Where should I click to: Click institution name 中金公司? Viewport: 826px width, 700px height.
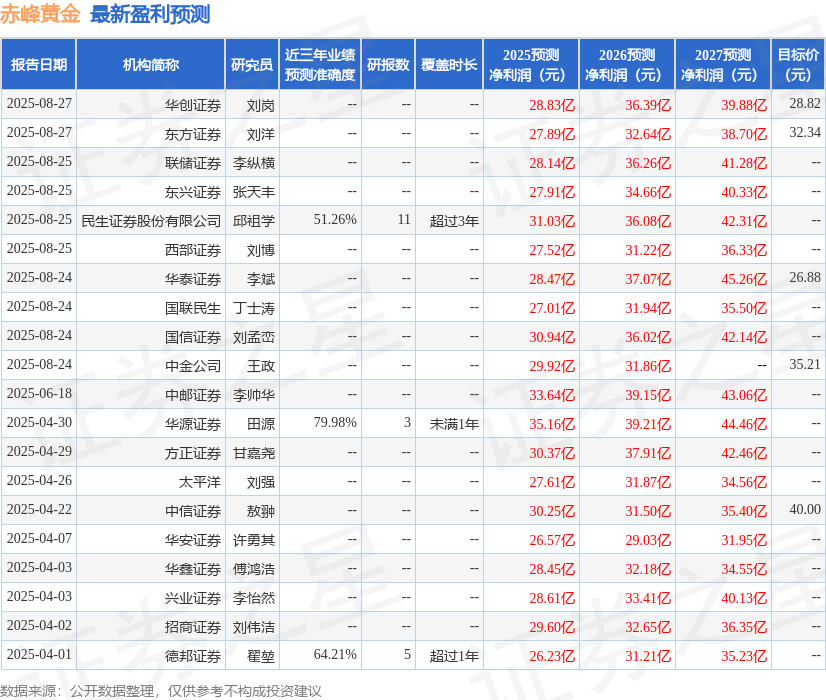[193, 366]
